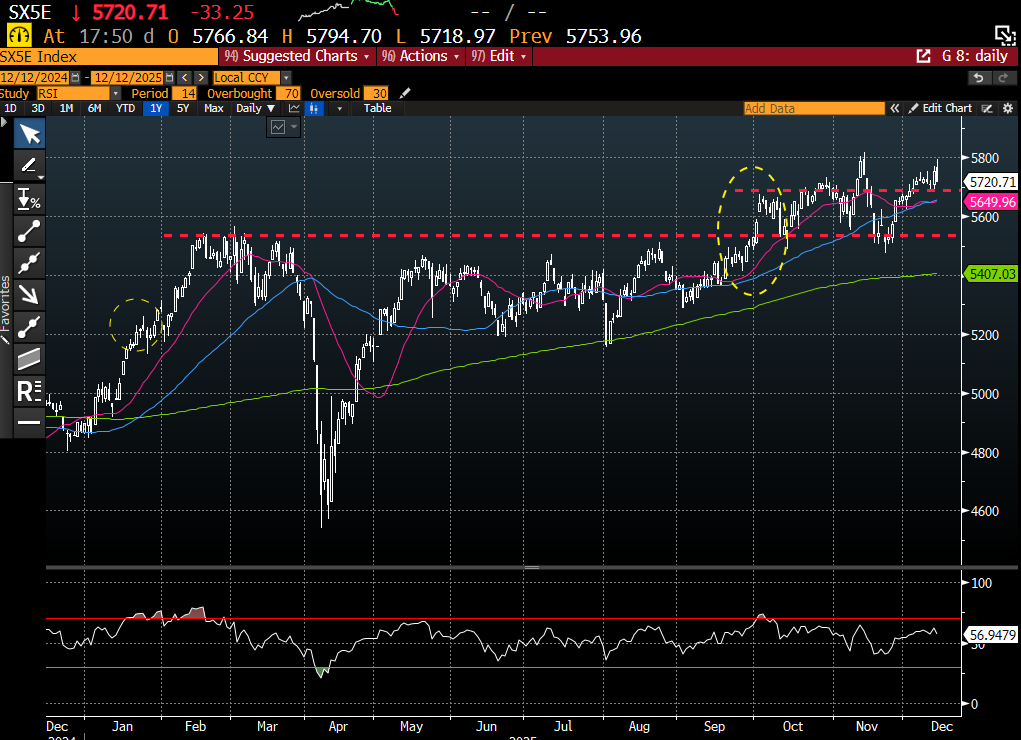Screen dimensions: 1021x740
Task: Open the Local CCY currency dropdown
Action: tap(252, 78)
